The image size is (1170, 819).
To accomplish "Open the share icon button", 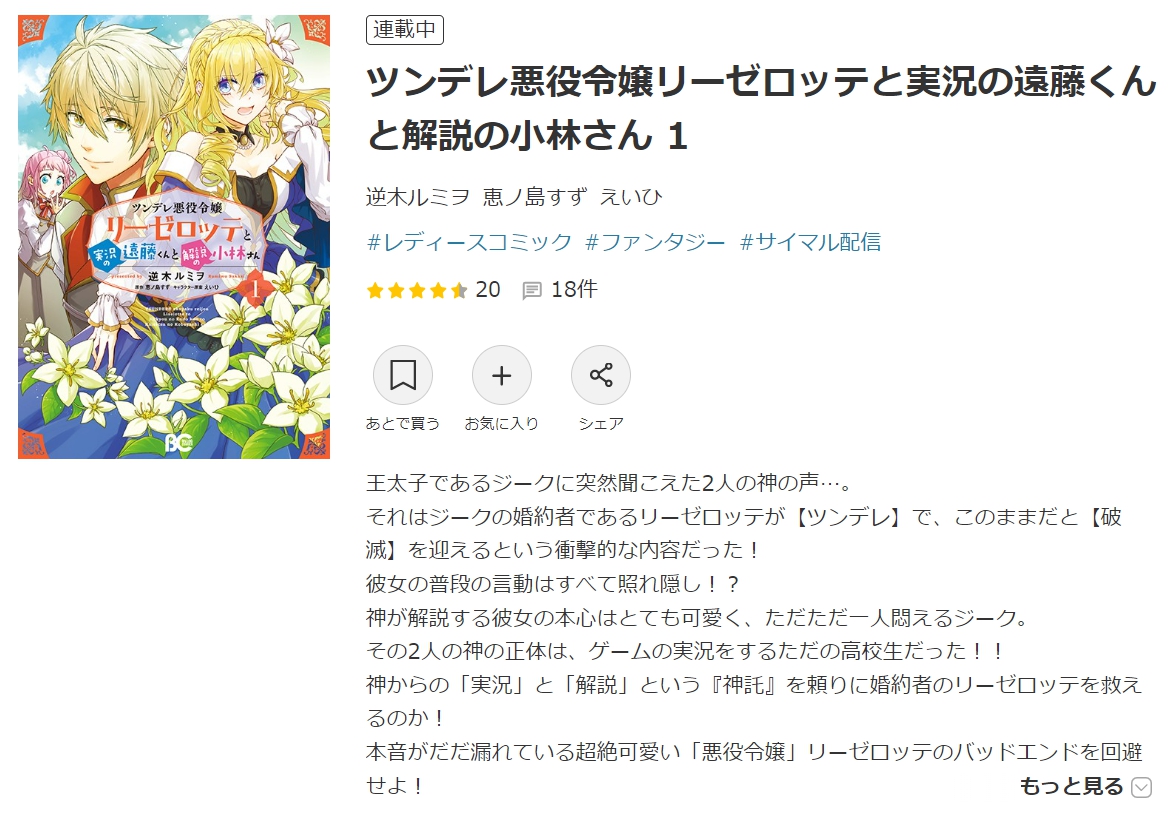I will pos(601,375).
